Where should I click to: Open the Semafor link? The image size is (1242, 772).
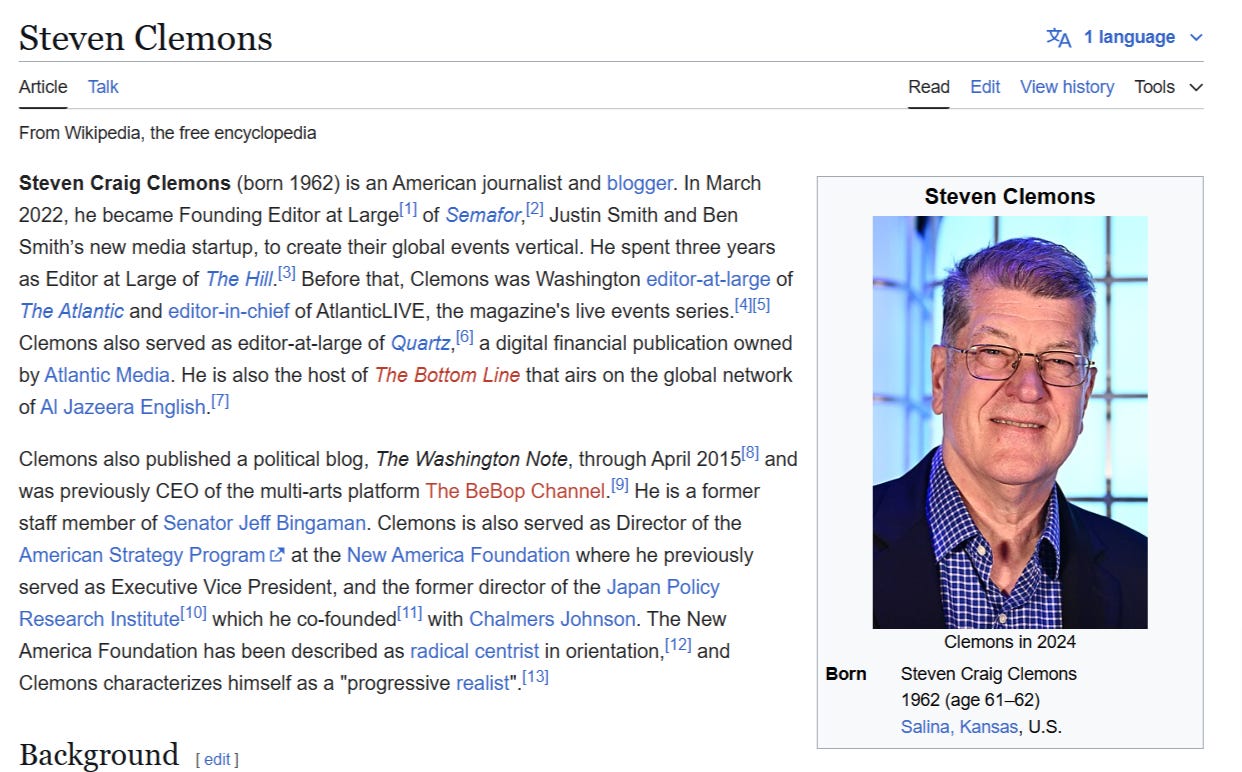pyautogui.click(x=482, y=215)
